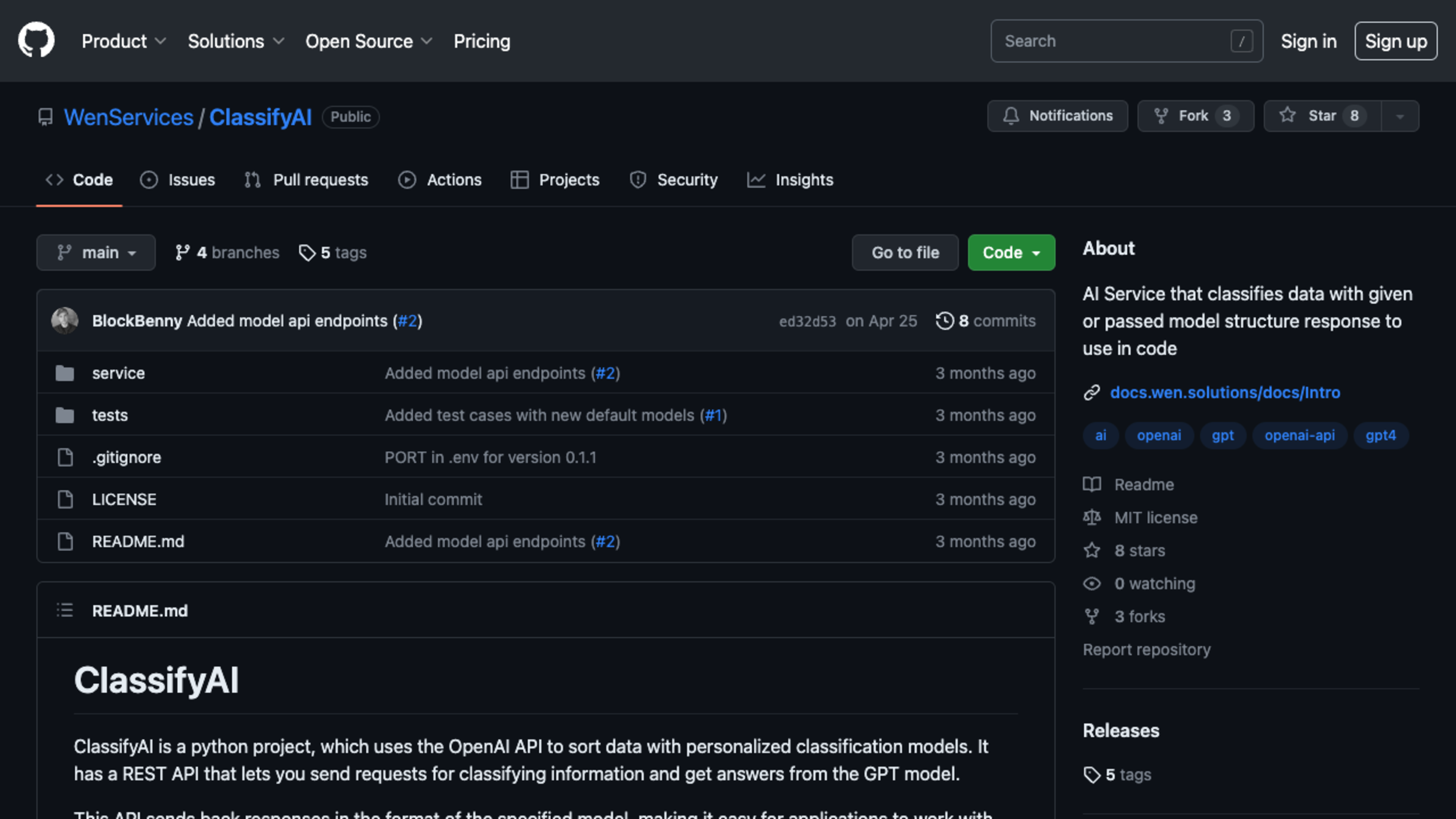The height and width of the screenshot is (819, 1456).
Task: Switch to the Insights tab
Action: (x=790, y=180)
